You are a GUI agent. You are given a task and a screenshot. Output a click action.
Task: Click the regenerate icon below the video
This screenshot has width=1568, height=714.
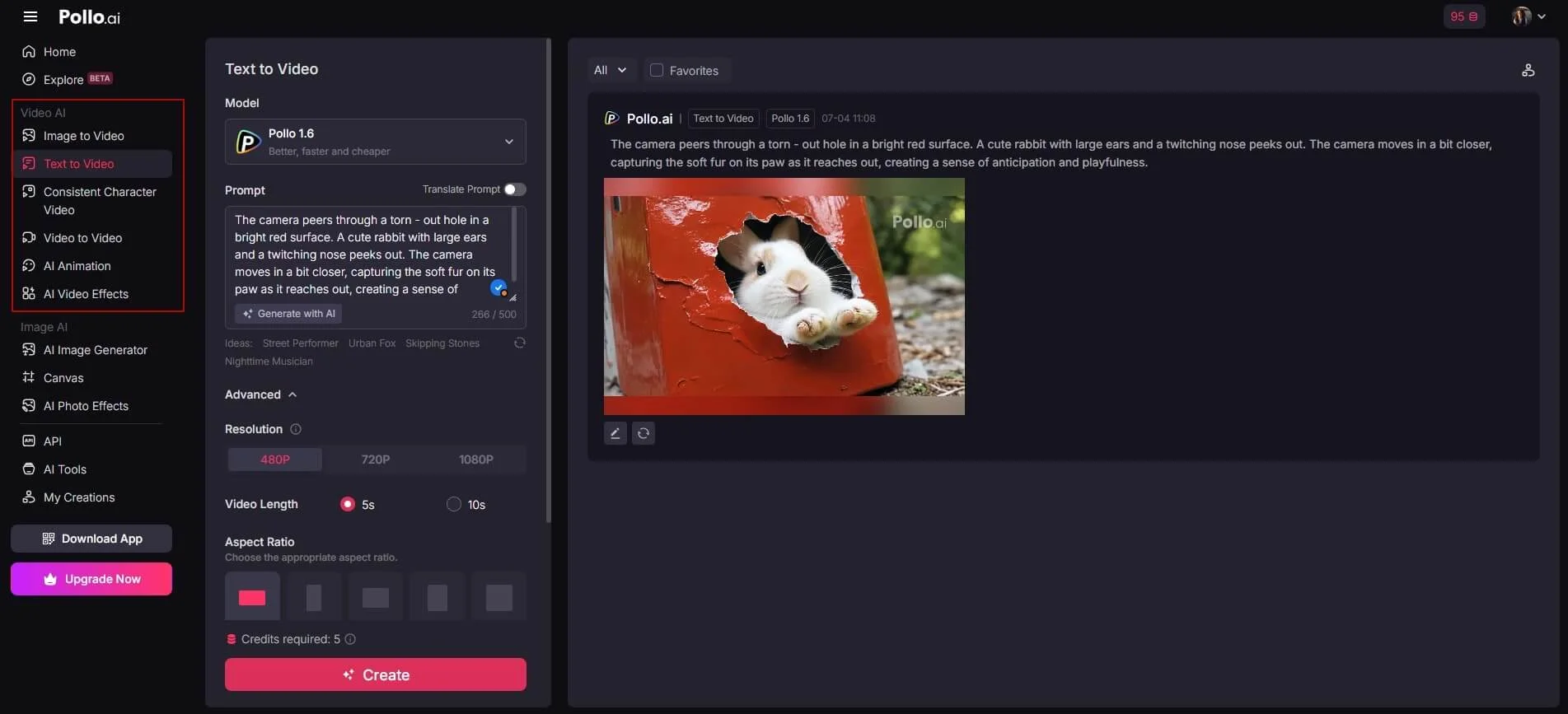644,433
